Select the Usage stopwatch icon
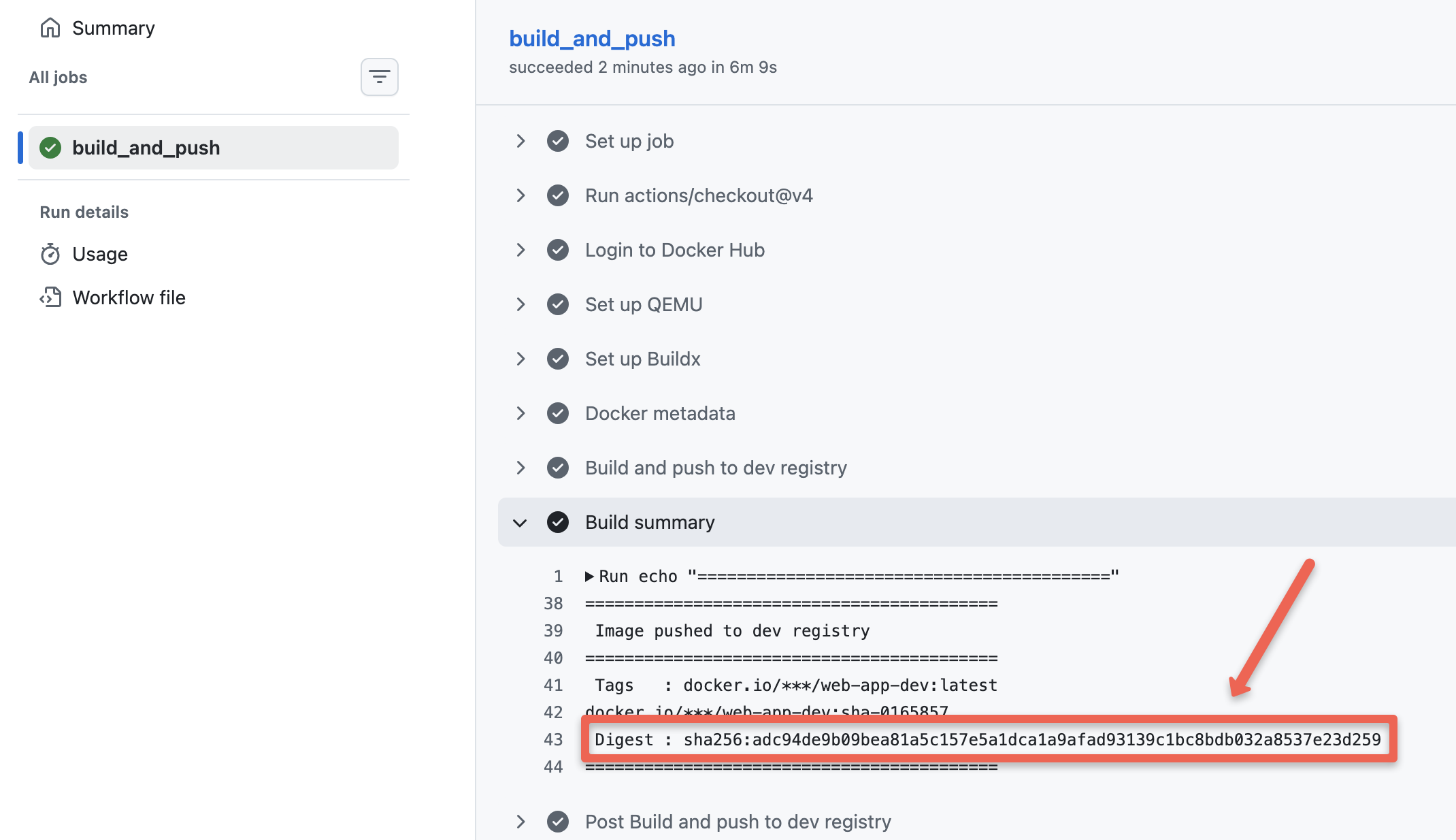1456x840 pixels. coord(50,253)
